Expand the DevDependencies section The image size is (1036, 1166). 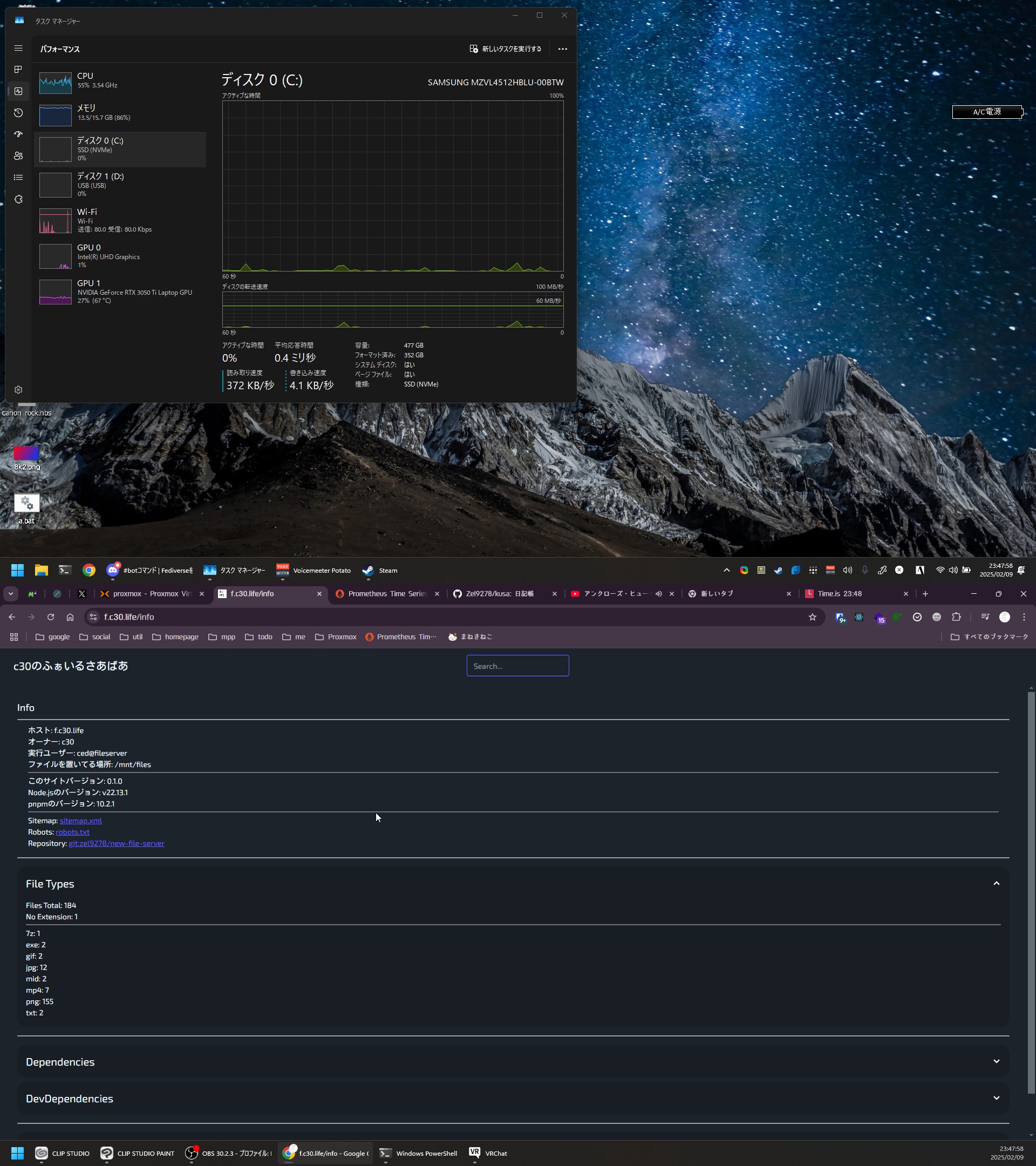point(996,1098)
